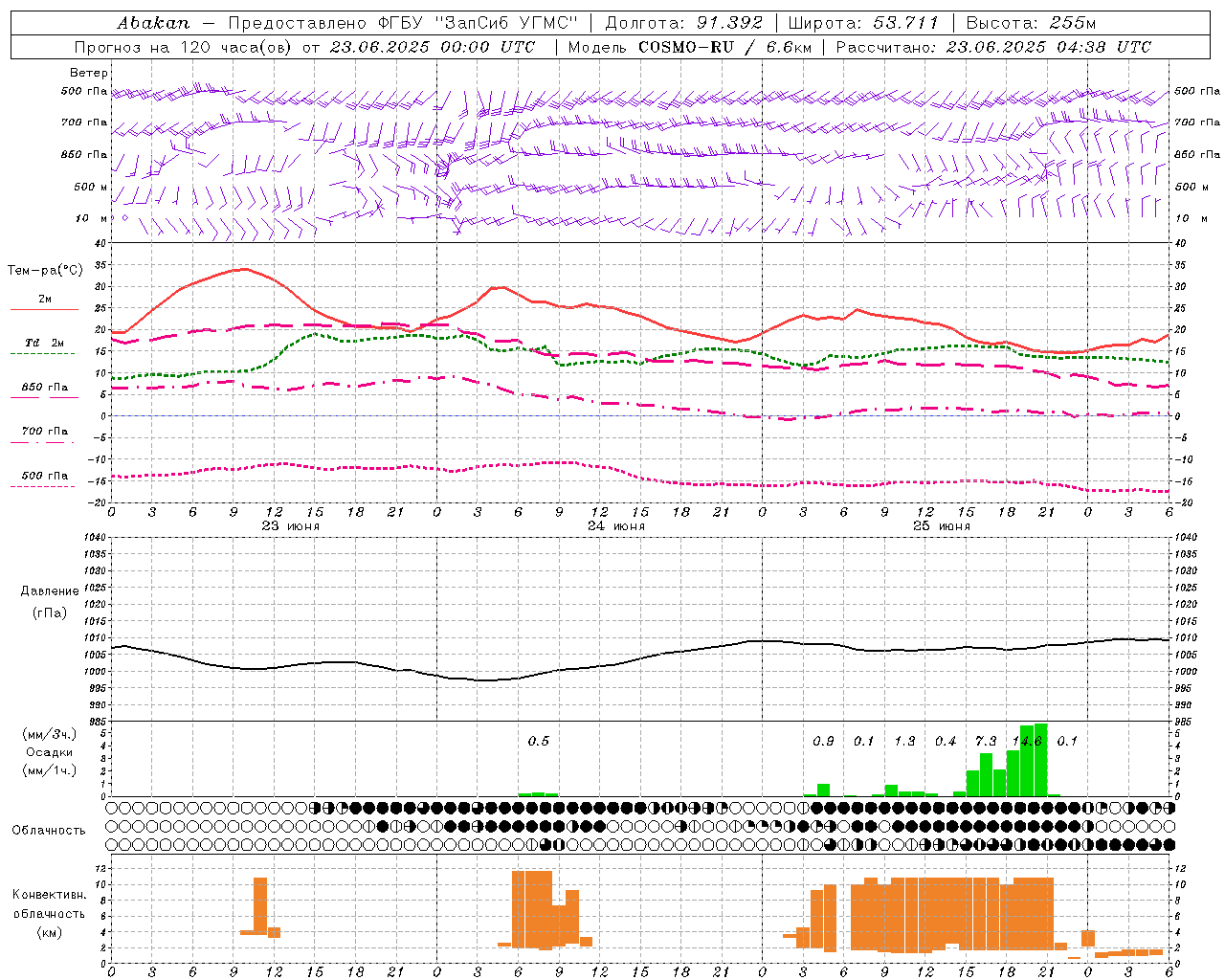The height and width of the screenshot is (980, 1225).
Task: Select the '2м' temperature legend entry
Action: coord(45,300)
